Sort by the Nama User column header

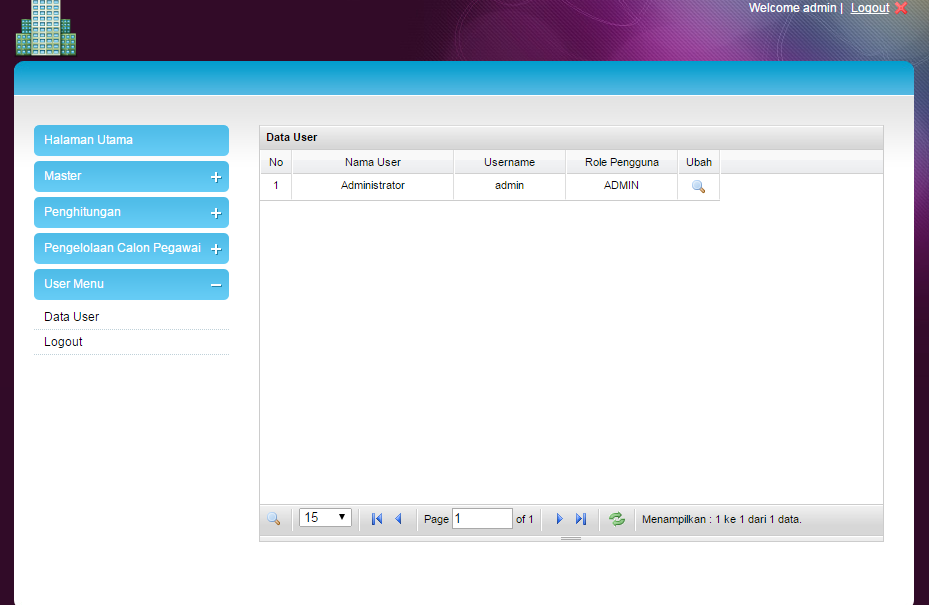372,162
